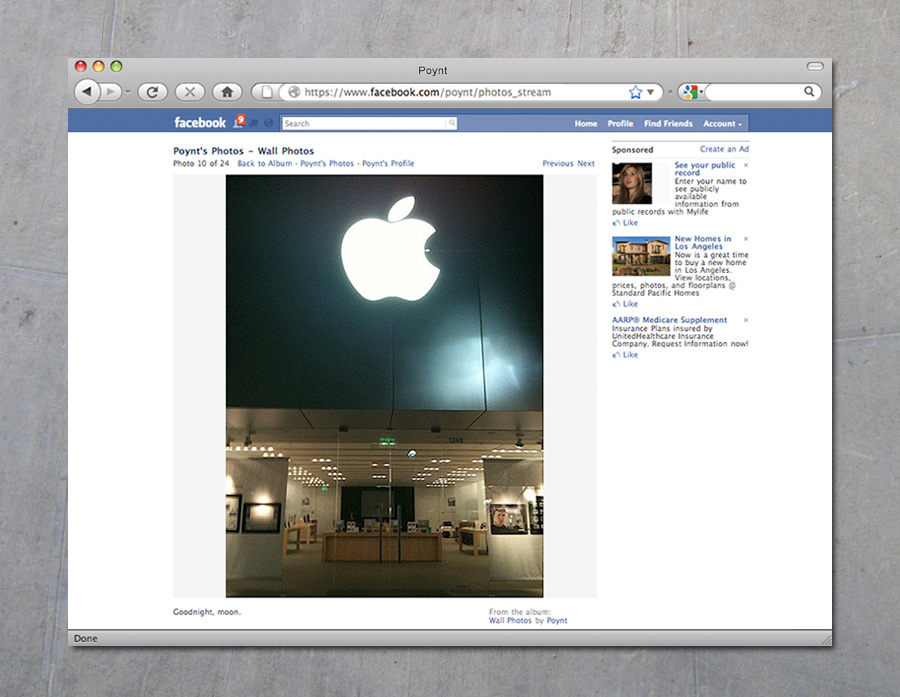
Task: Go to the browser Home page icon
Action: pyautogui.click(x=227, y=92)
